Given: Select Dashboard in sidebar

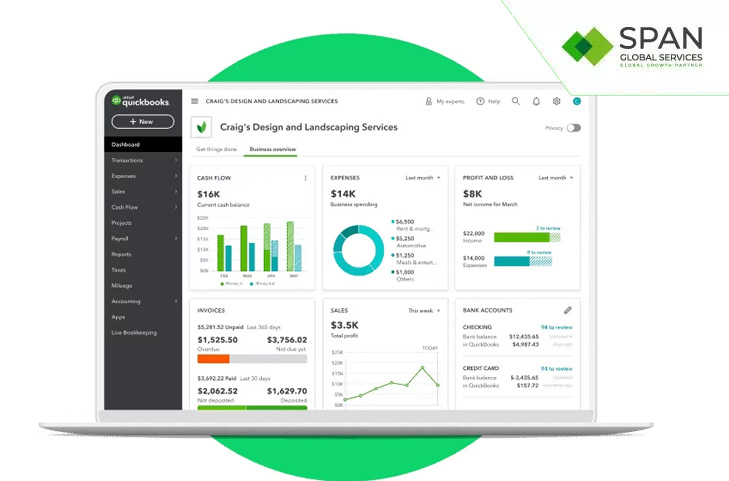Looking at the screenshot, I should pyautogui.click(x=143, y=145).
